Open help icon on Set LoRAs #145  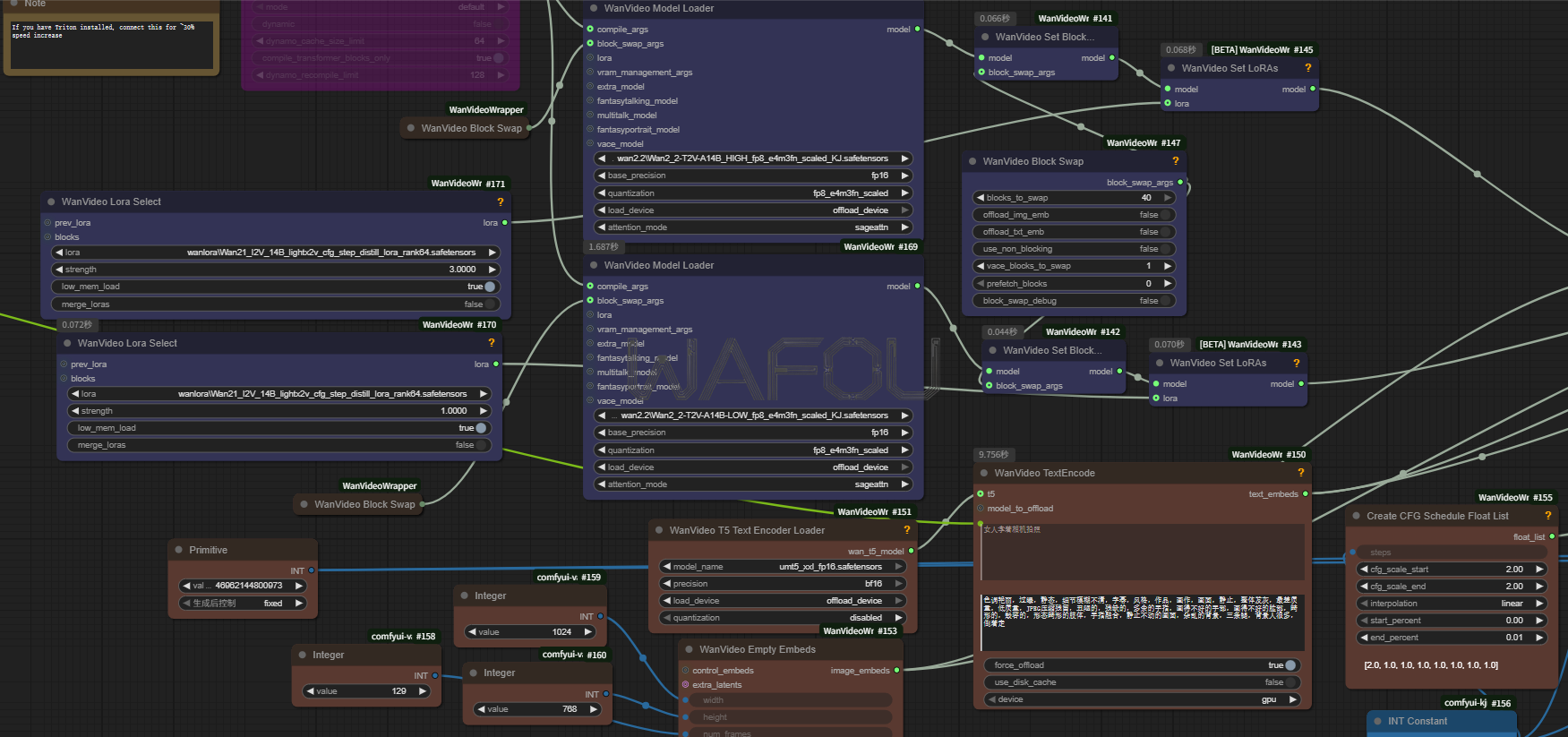(x=1307, y=68)
